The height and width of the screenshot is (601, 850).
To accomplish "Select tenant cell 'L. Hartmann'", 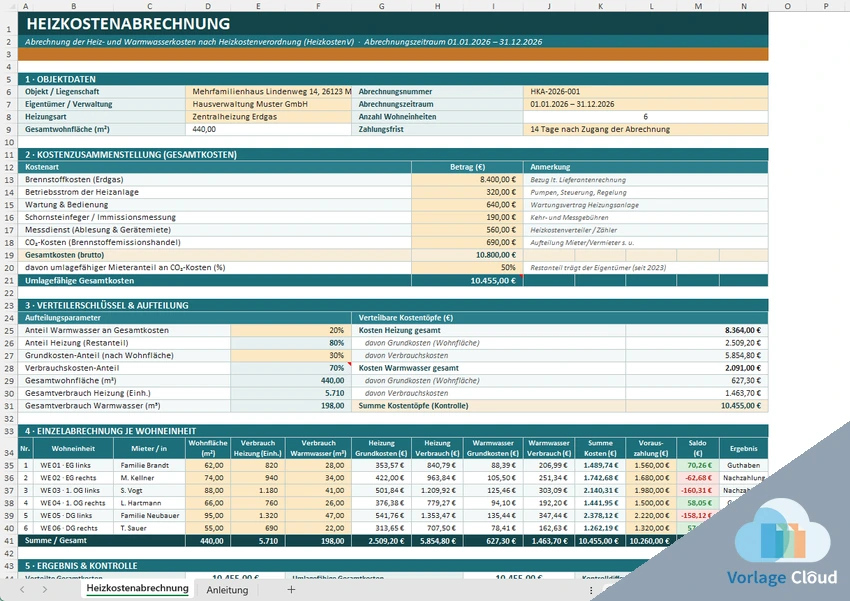I will pos(149,503).
